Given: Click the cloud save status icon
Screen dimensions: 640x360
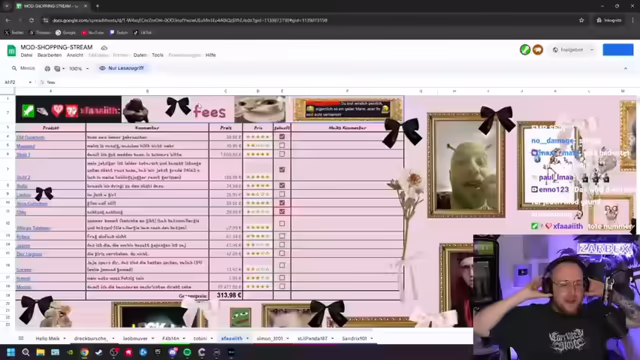Looking at the screenshot, I should [104, 48].
